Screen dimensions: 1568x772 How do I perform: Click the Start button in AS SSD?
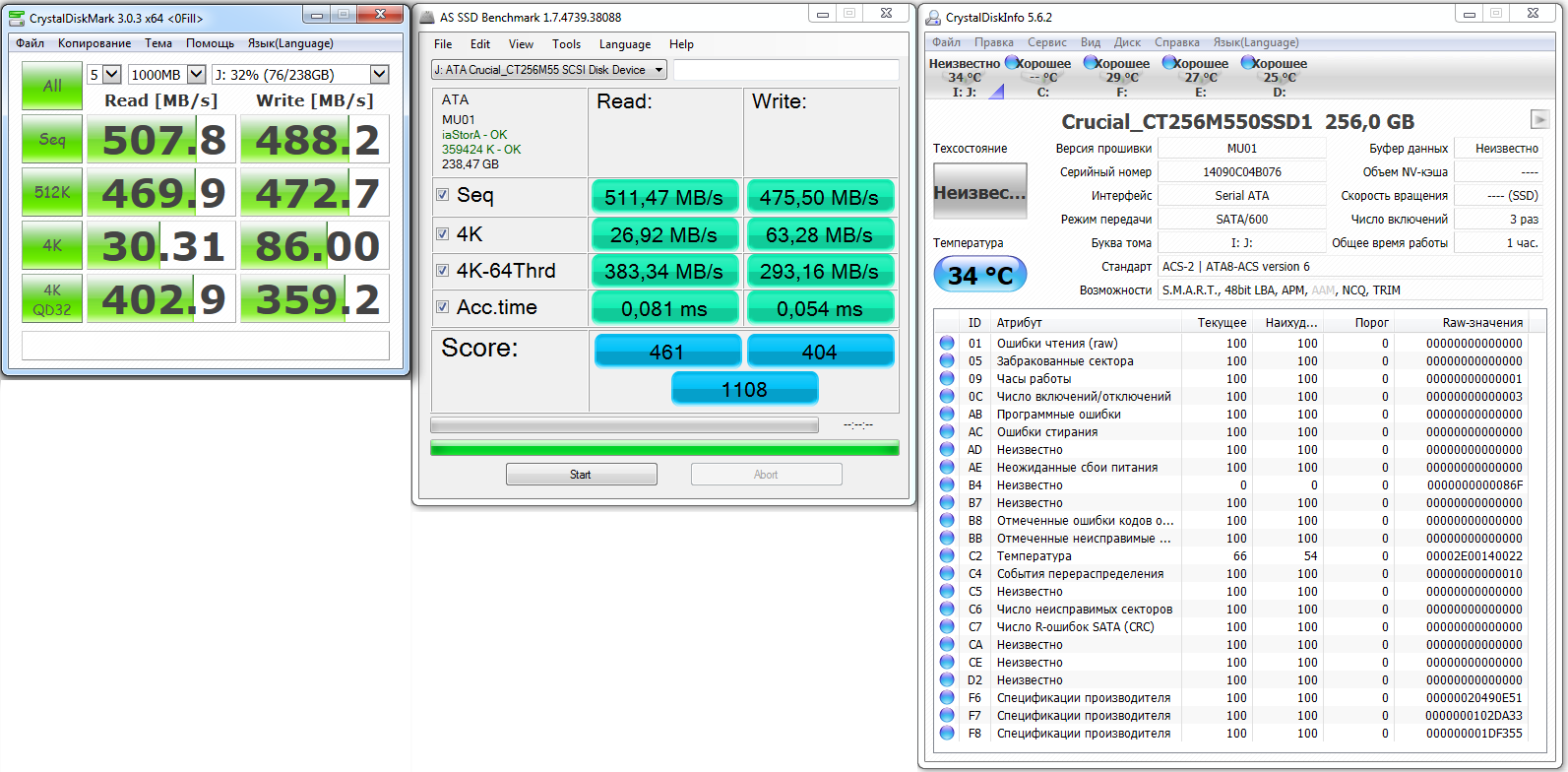(x=582, y=475)
